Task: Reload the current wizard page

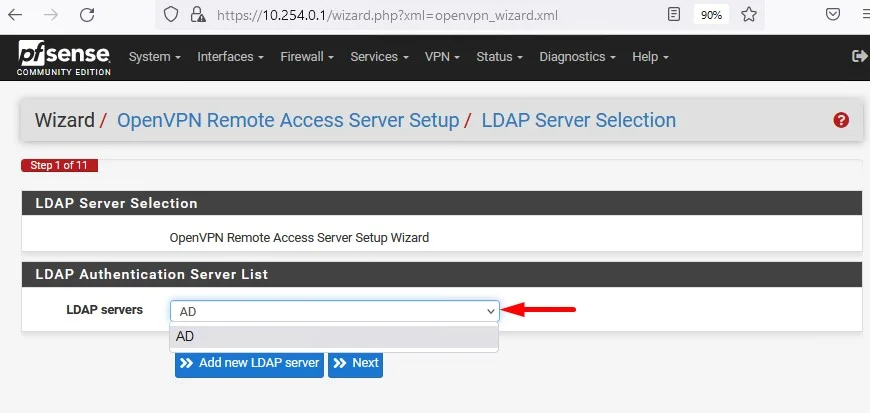Action: click(x=87, y=15)
